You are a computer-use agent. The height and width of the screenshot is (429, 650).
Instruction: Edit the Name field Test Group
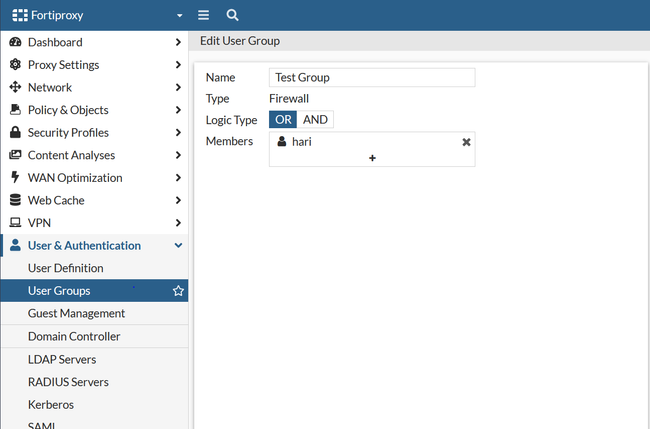[372, 77]
